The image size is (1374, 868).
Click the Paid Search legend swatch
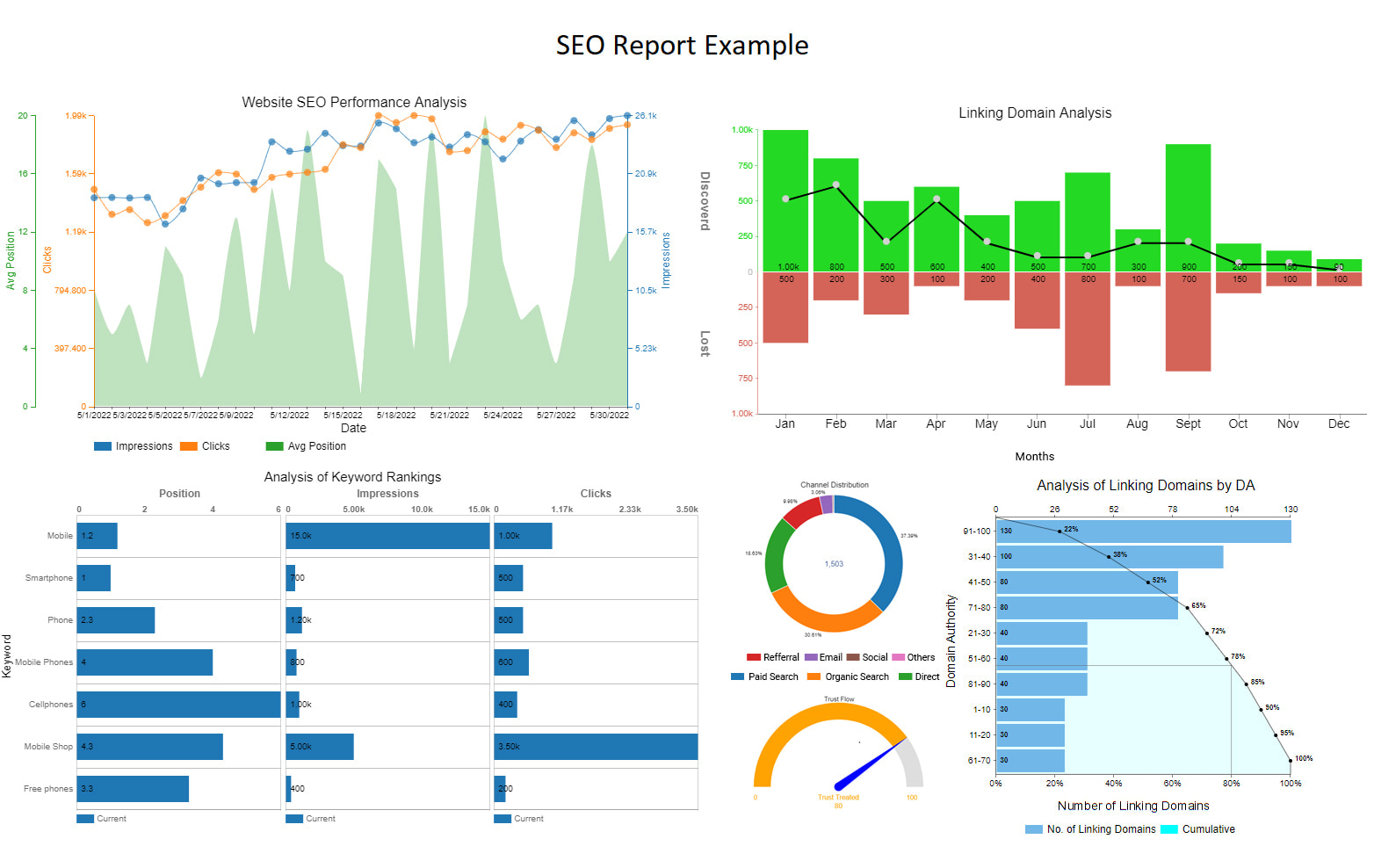738,677
